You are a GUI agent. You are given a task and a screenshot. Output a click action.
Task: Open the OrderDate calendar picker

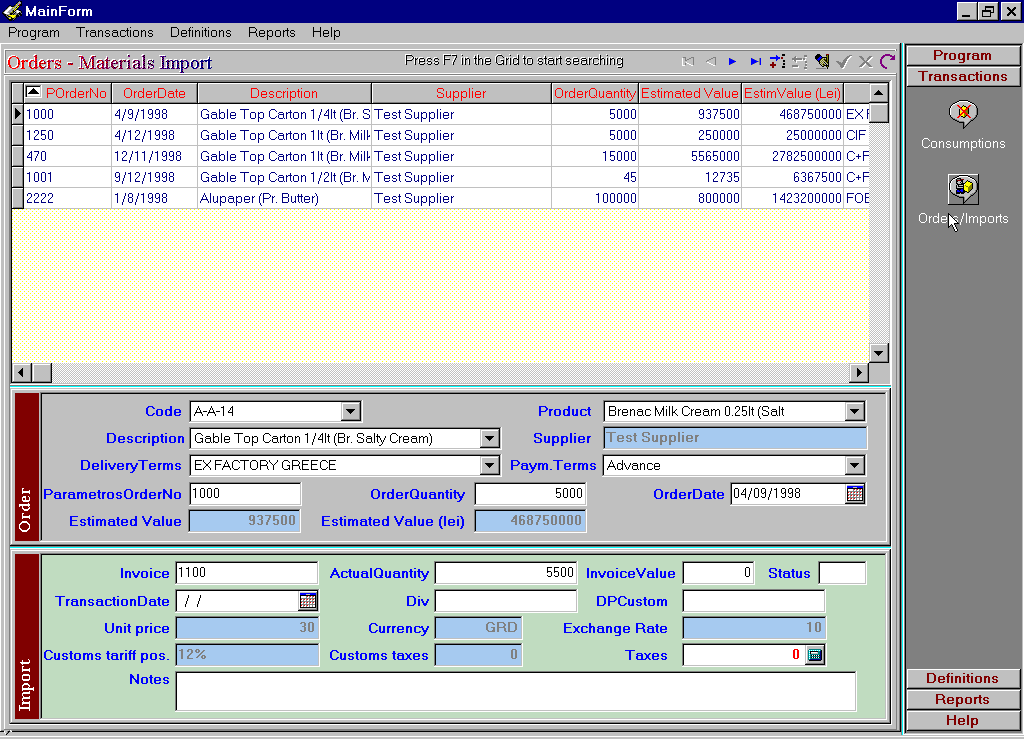tap(855, 494)
